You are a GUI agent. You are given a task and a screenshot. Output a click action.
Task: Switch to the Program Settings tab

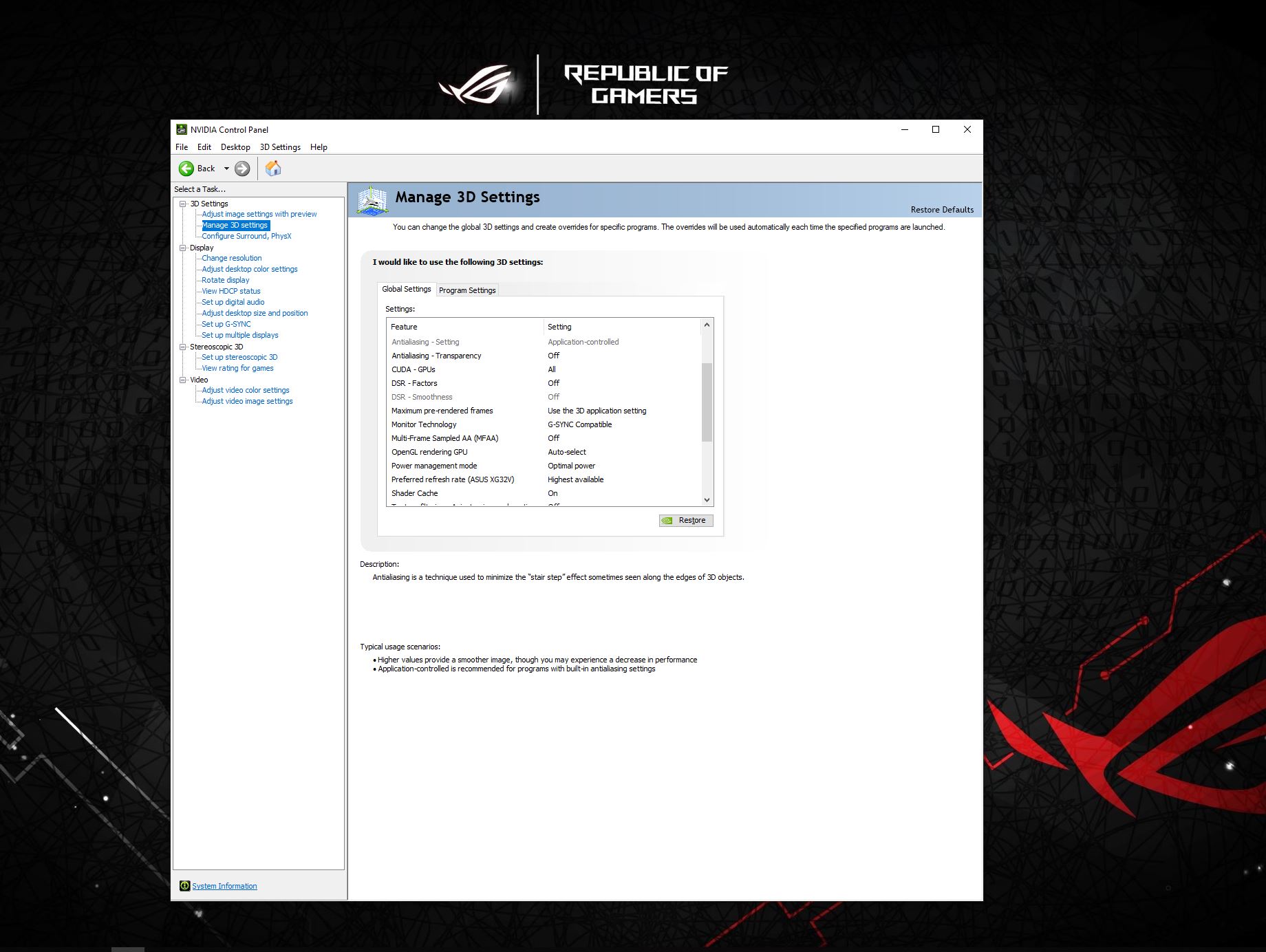point(467,290)
